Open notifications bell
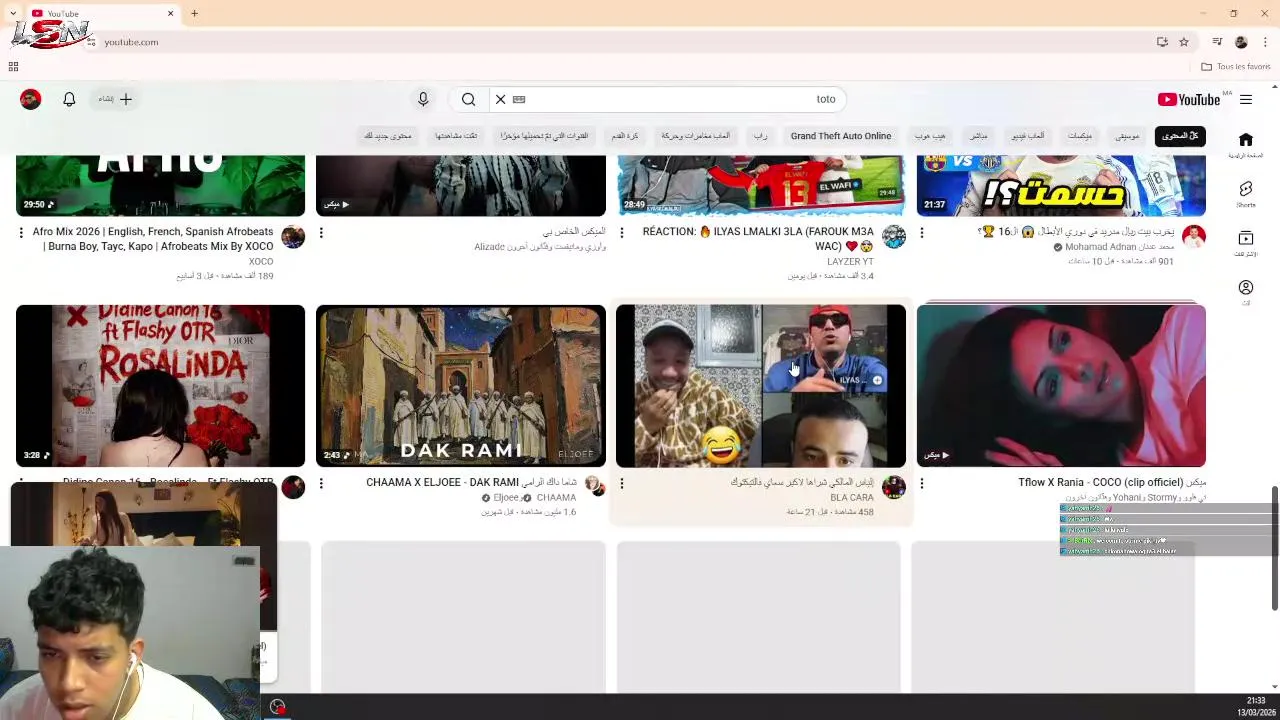Viewport: 1280px width, 720px height. pyautogui.click(x=69, y=99)
